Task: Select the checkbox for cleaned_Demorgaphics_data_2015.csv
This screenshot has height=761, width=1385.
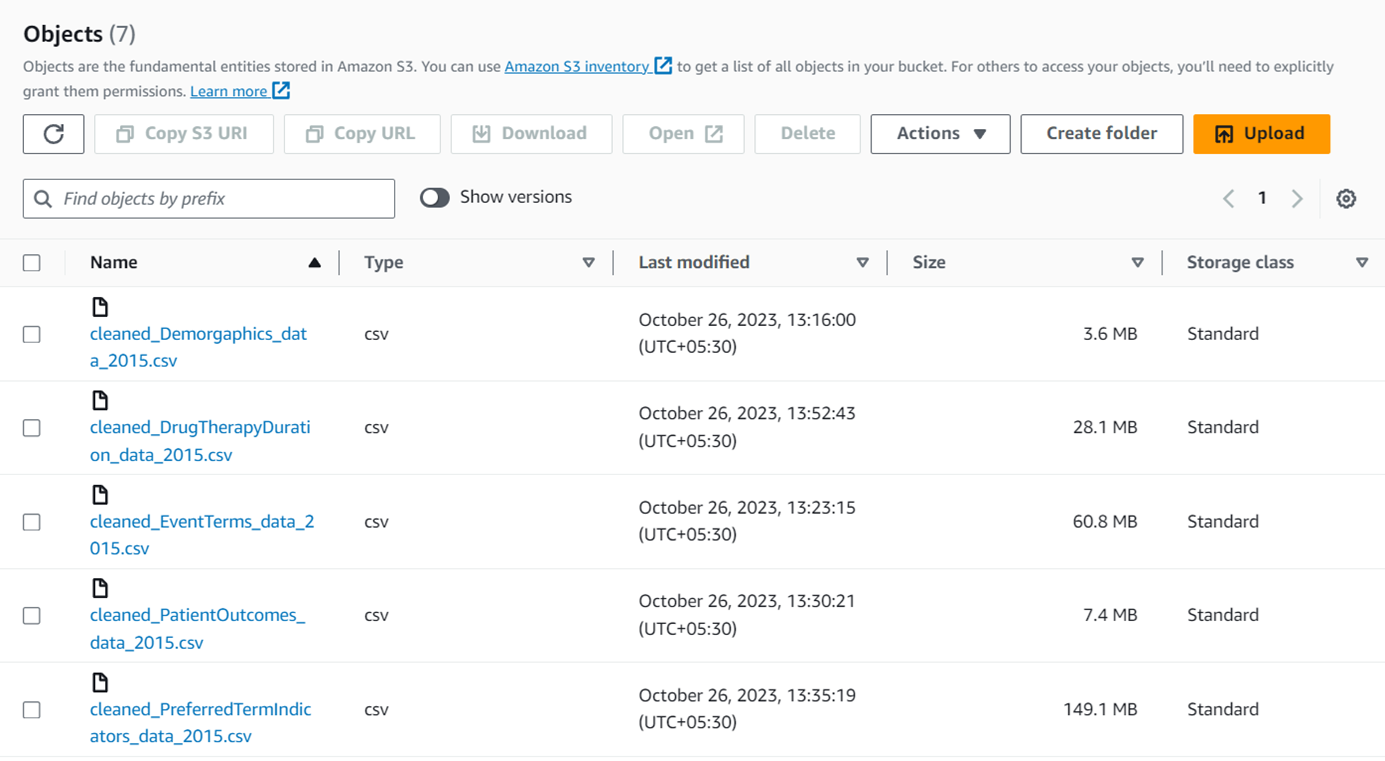Action: tap(31, 334)
